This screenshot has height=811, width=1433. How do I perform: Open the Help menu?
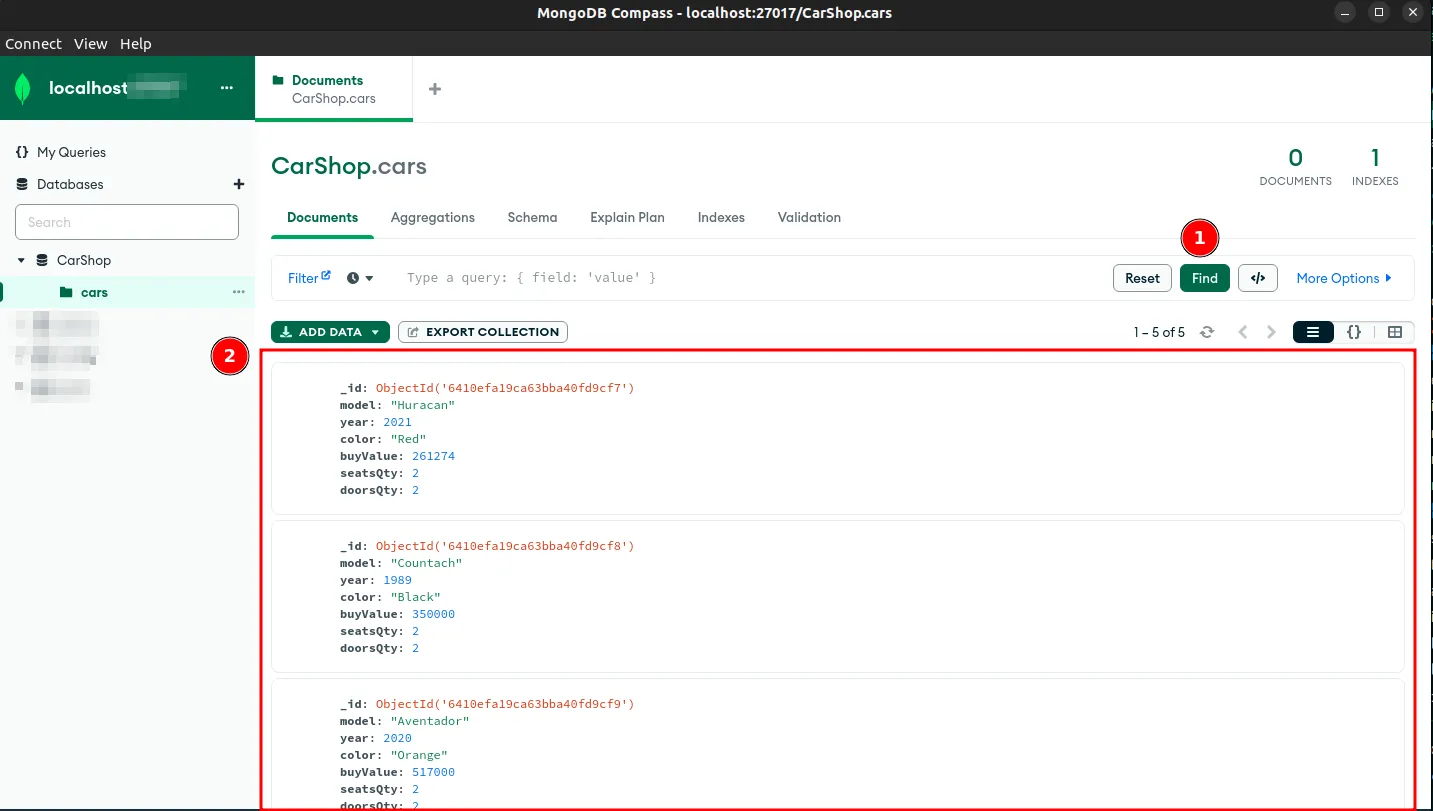(x=136, y=44)
